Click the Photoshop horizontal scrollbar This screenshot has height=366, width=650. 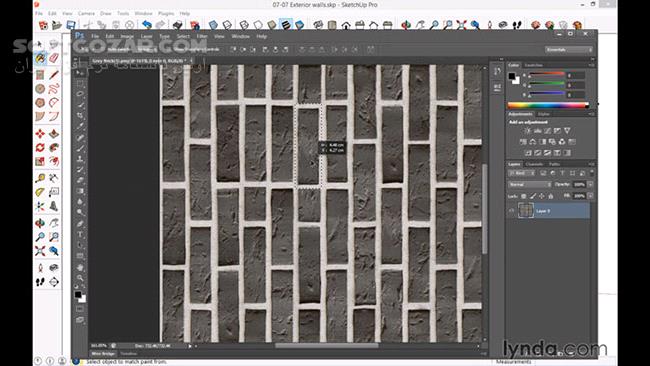pyautogui.click(x=327, y=345)
